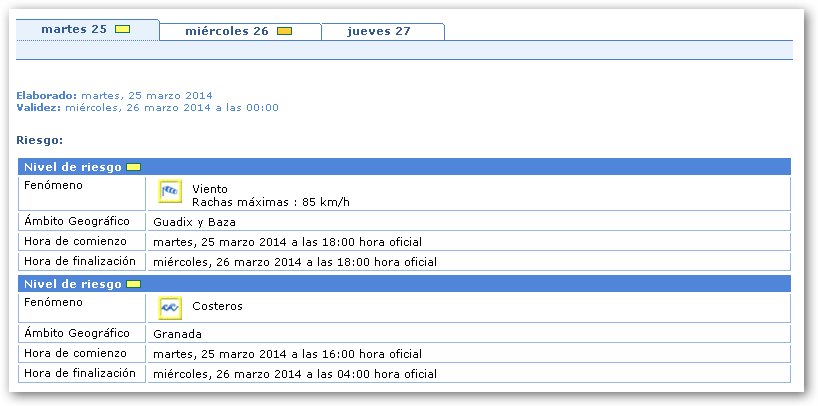Click warning marker on miércoles 26 tab

pyautogui.click(x=284, y=32)
